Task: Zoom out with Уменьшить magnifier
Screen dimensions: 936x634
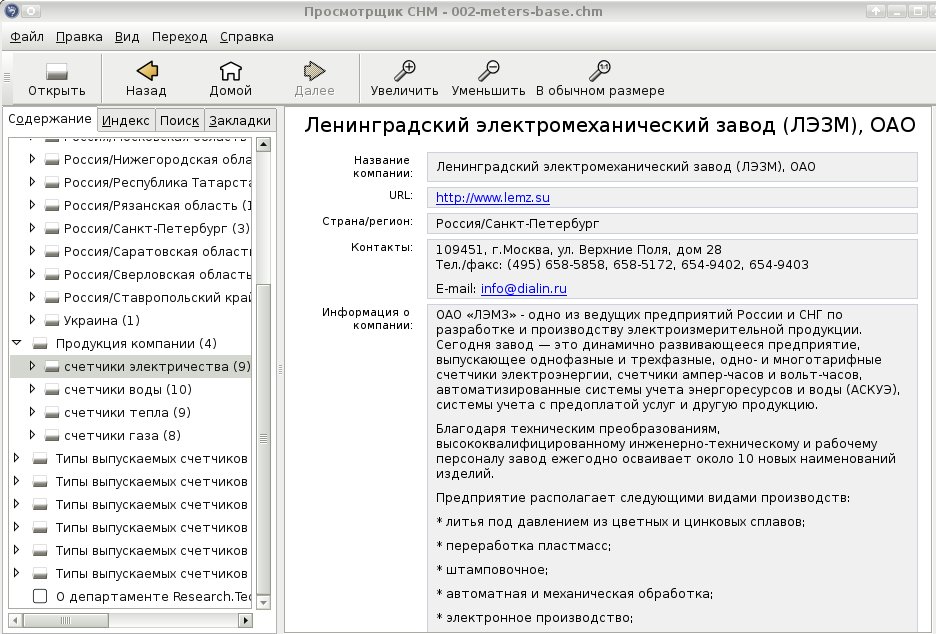Action: (x=488, y=70)
